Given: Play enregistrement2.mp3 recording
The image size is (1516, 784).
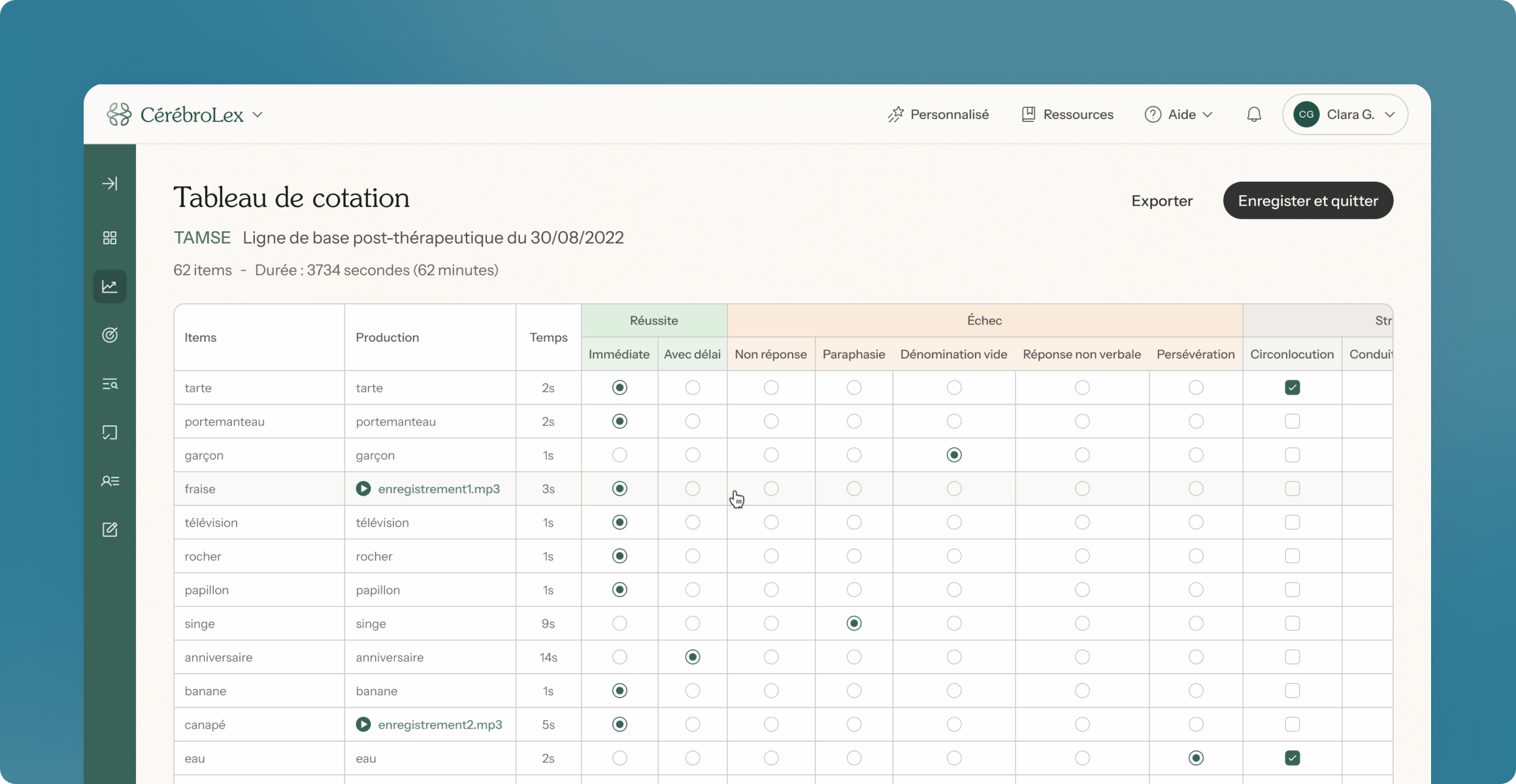Looking at the screenshot, I should [363, 725].
